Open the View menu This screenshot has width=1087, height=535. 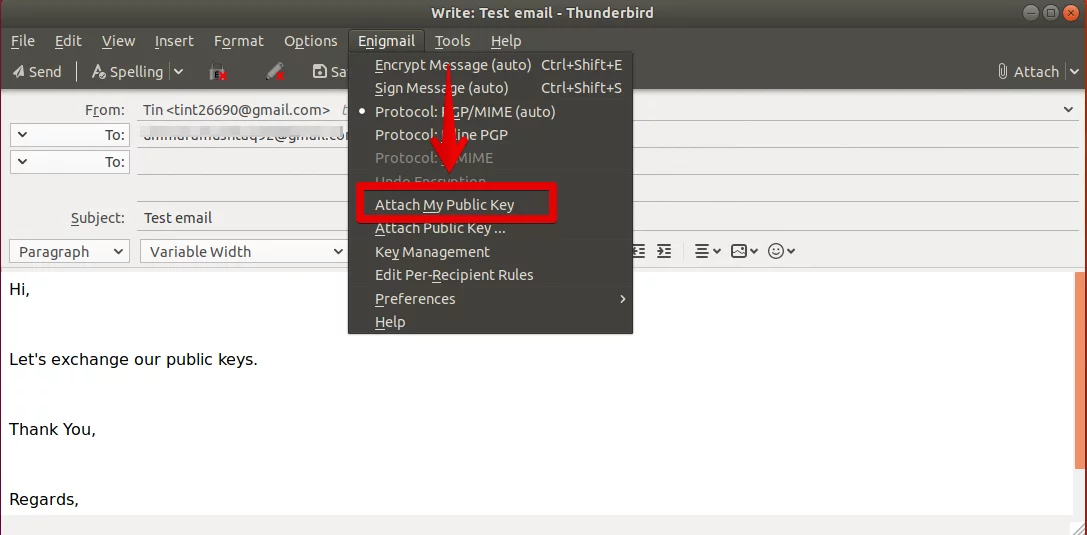point(119,41)
